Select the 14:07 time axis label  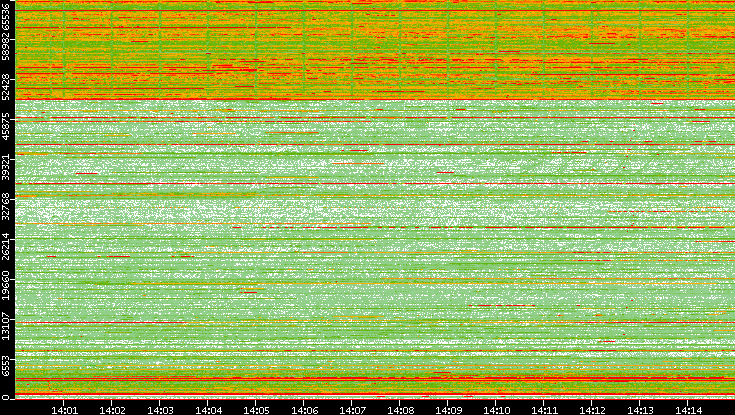352,410
